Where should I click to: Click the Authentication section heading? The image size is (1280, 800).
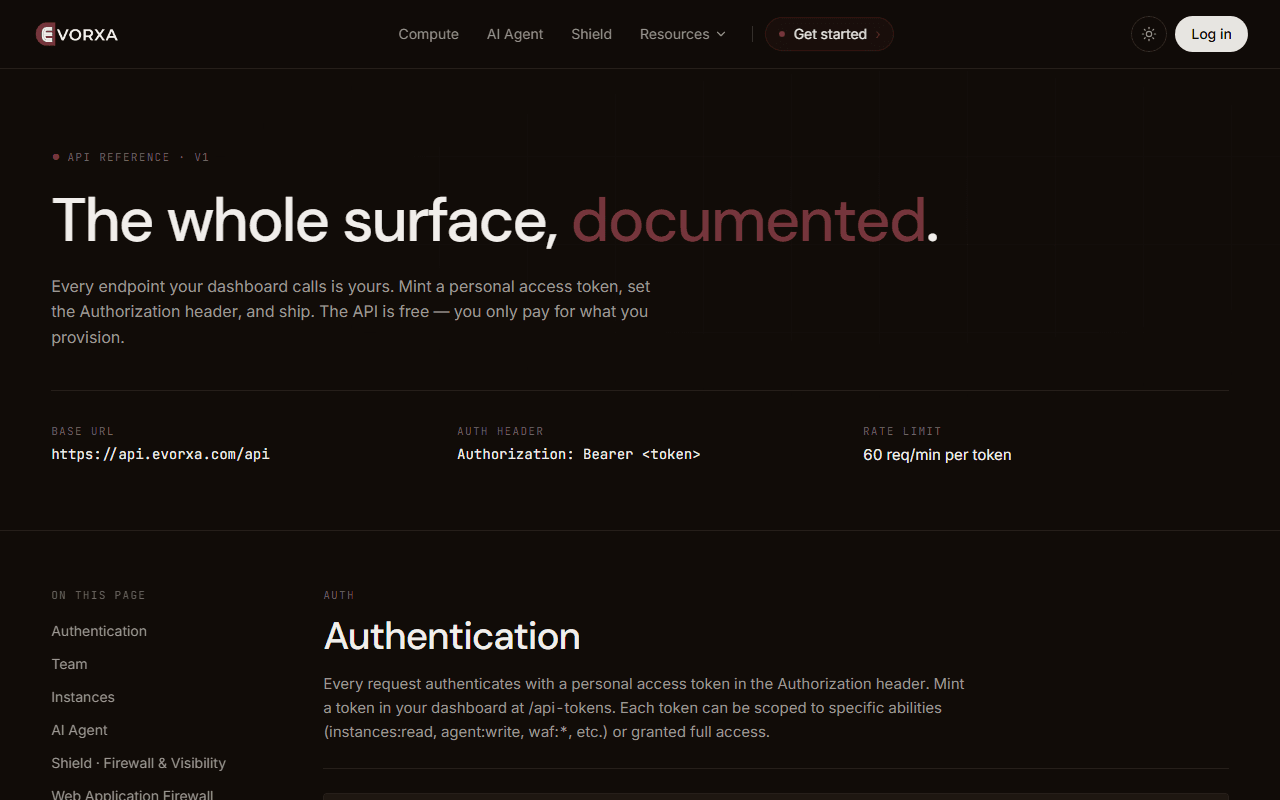coord(452,636)
